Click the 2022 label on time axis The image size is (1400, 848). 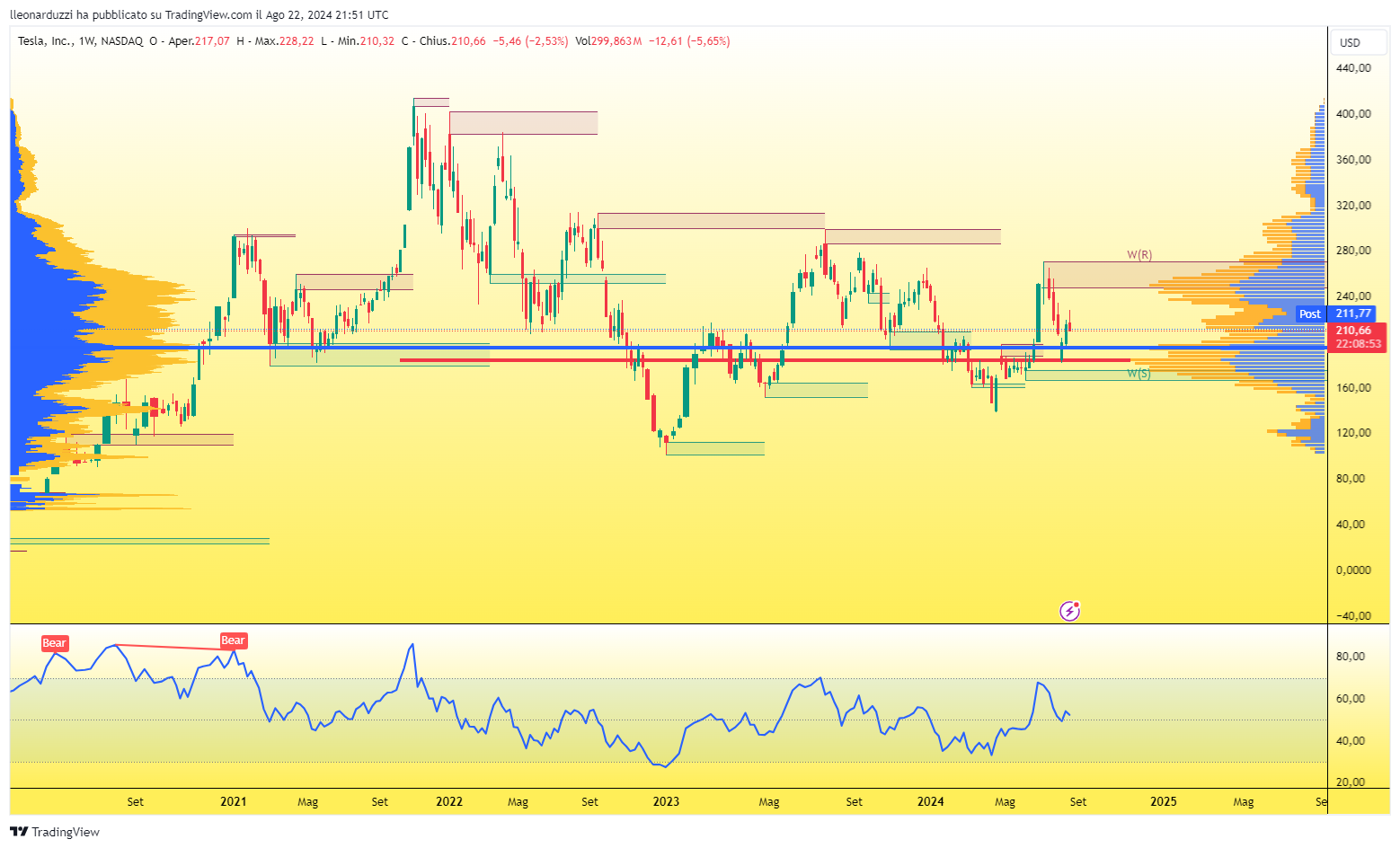point(448,802)
